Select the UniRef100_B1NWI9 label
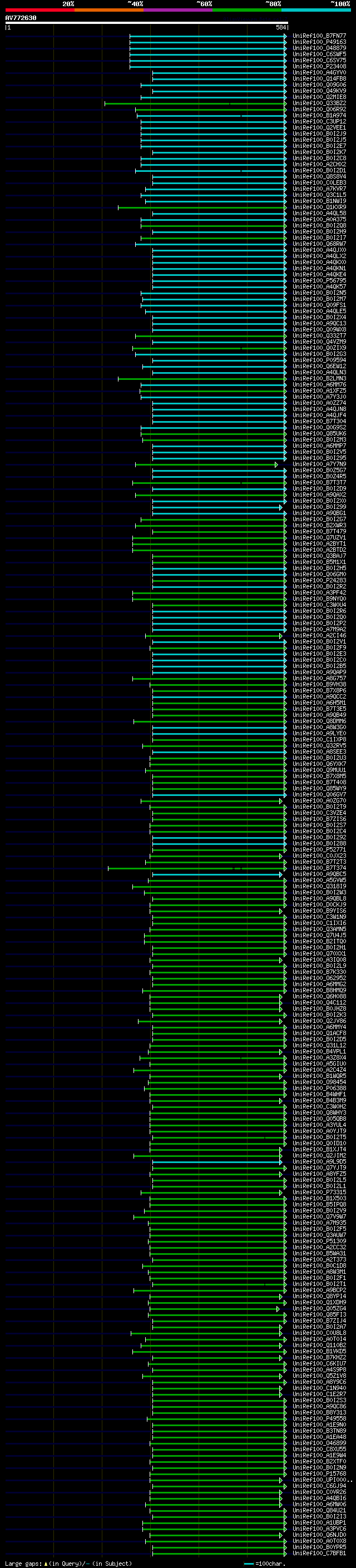This screenshot has height=1568, width=356. pyautogui.click(x=319, y=201)
